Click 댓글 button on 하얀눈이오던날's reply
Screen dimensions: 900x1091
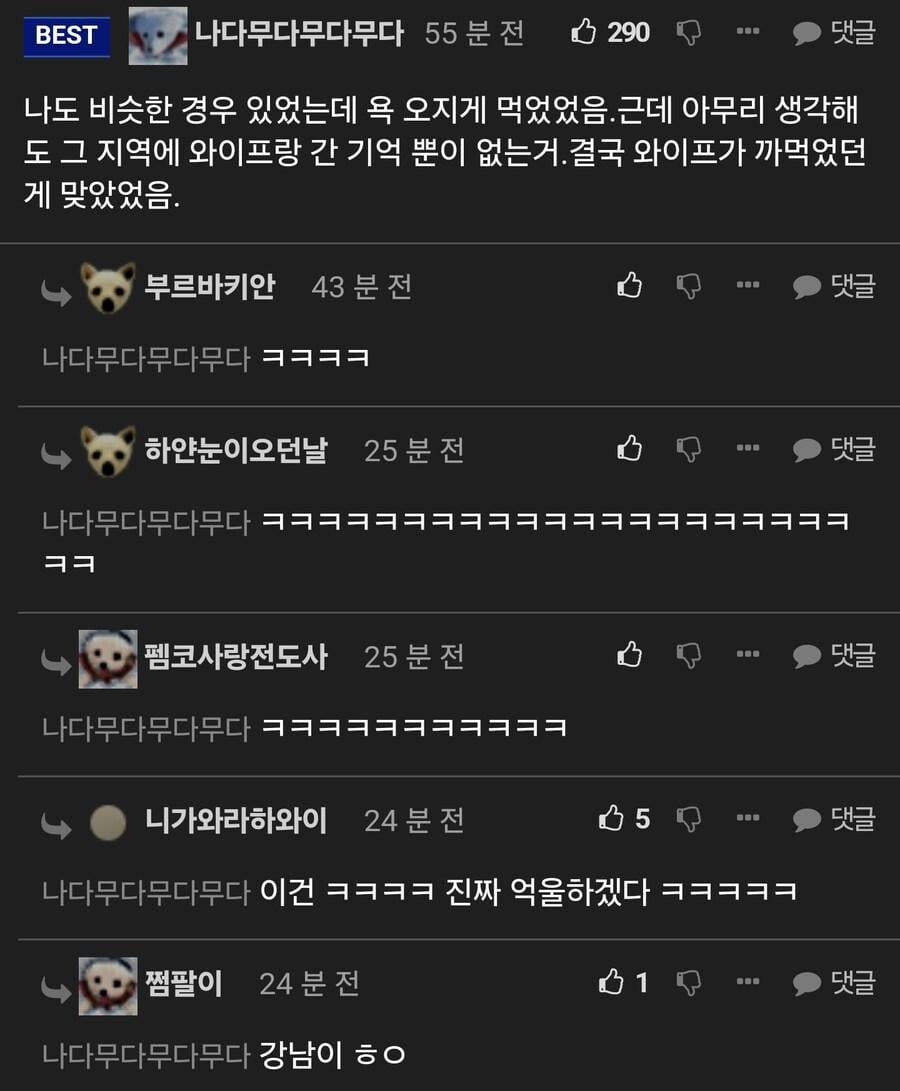834,449
